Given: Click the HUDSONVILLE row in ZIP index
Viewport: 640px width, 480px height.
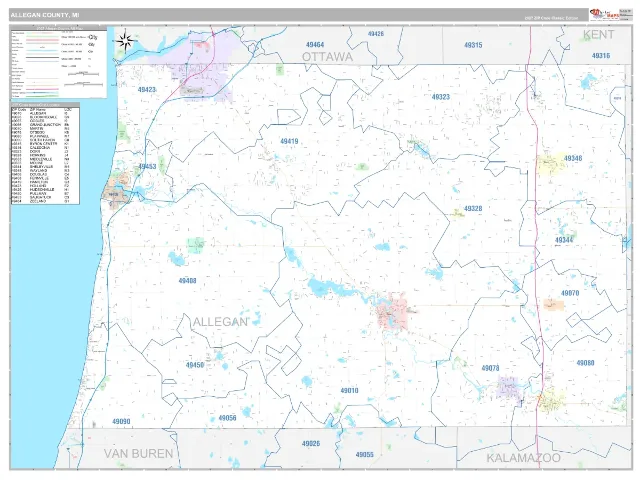Looking at the screenshot, I should pos(45,189).
